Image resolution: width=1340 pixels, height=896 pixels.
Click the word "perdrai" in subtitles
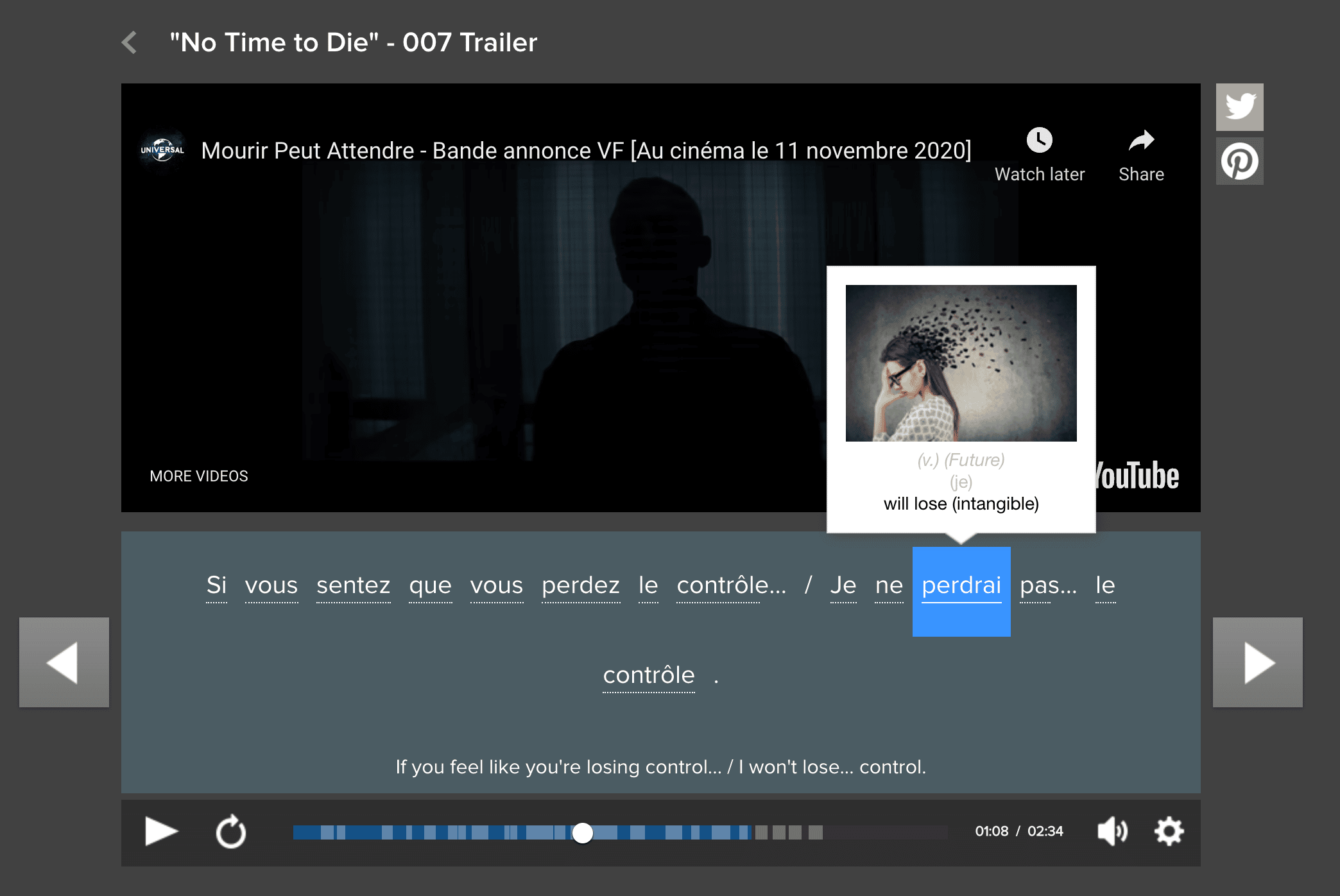(961, 585)
